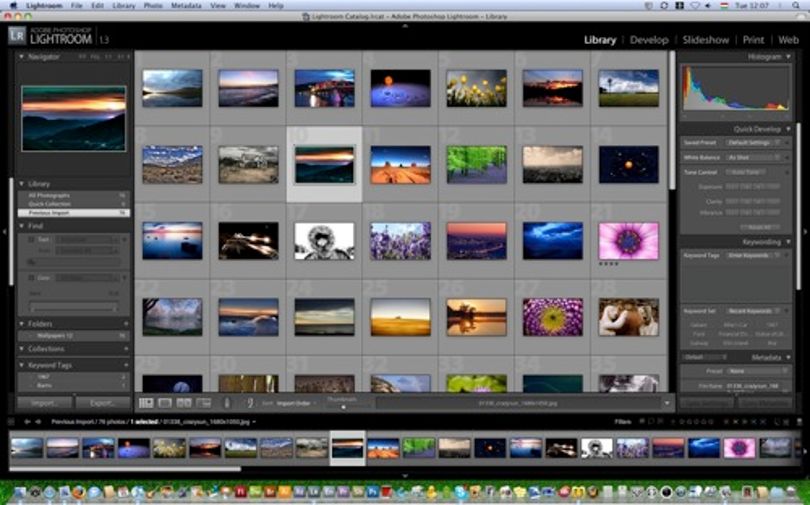The height and width of the screenshot is (505, 810).
Task: Switch to Compare view in the toolbar
Action: (x=184, y=403)
